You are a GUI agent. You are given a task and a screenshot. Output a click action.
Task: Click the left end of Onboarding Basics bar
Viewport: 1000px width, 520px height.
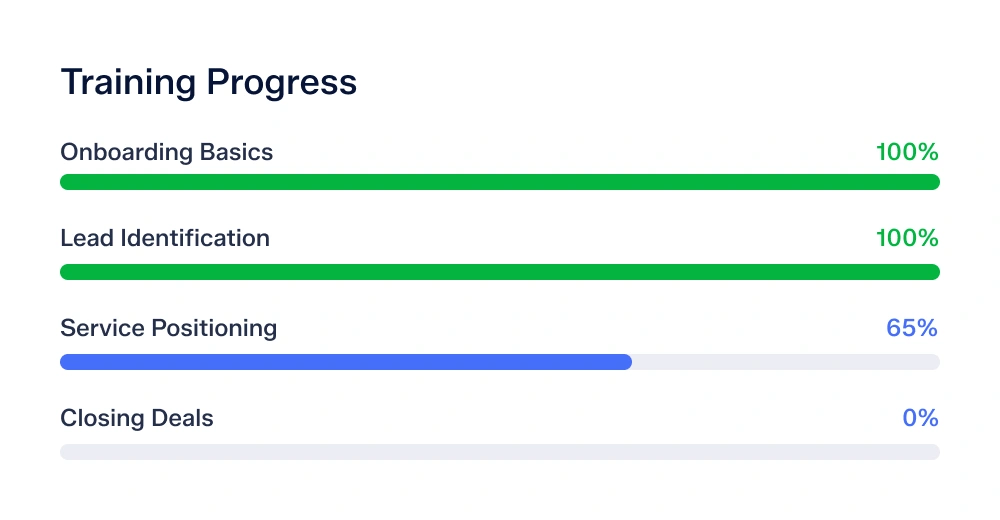click(66, 182)
